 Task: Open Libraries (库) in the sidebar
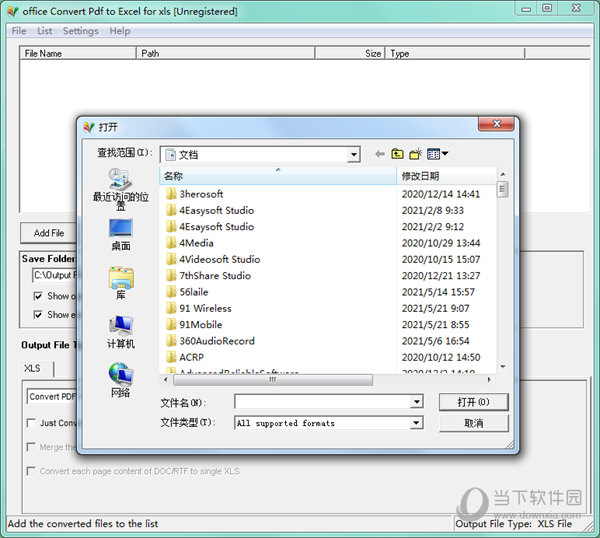pyautogui.click(x=121, y=283)
